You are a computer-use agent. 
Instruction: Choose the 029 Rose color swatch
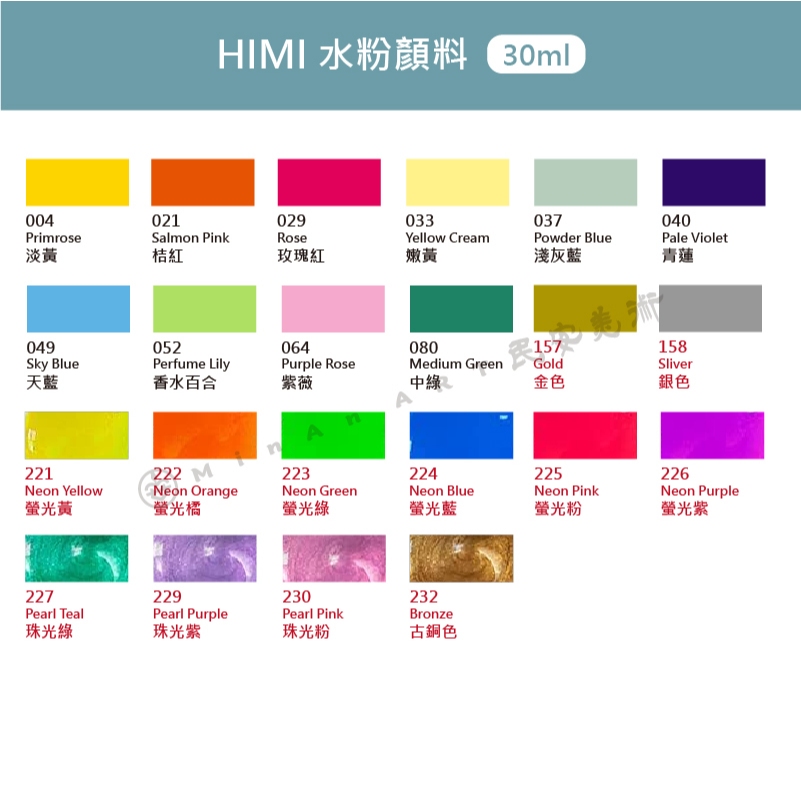pyautogui.click(x=329, y=182)
